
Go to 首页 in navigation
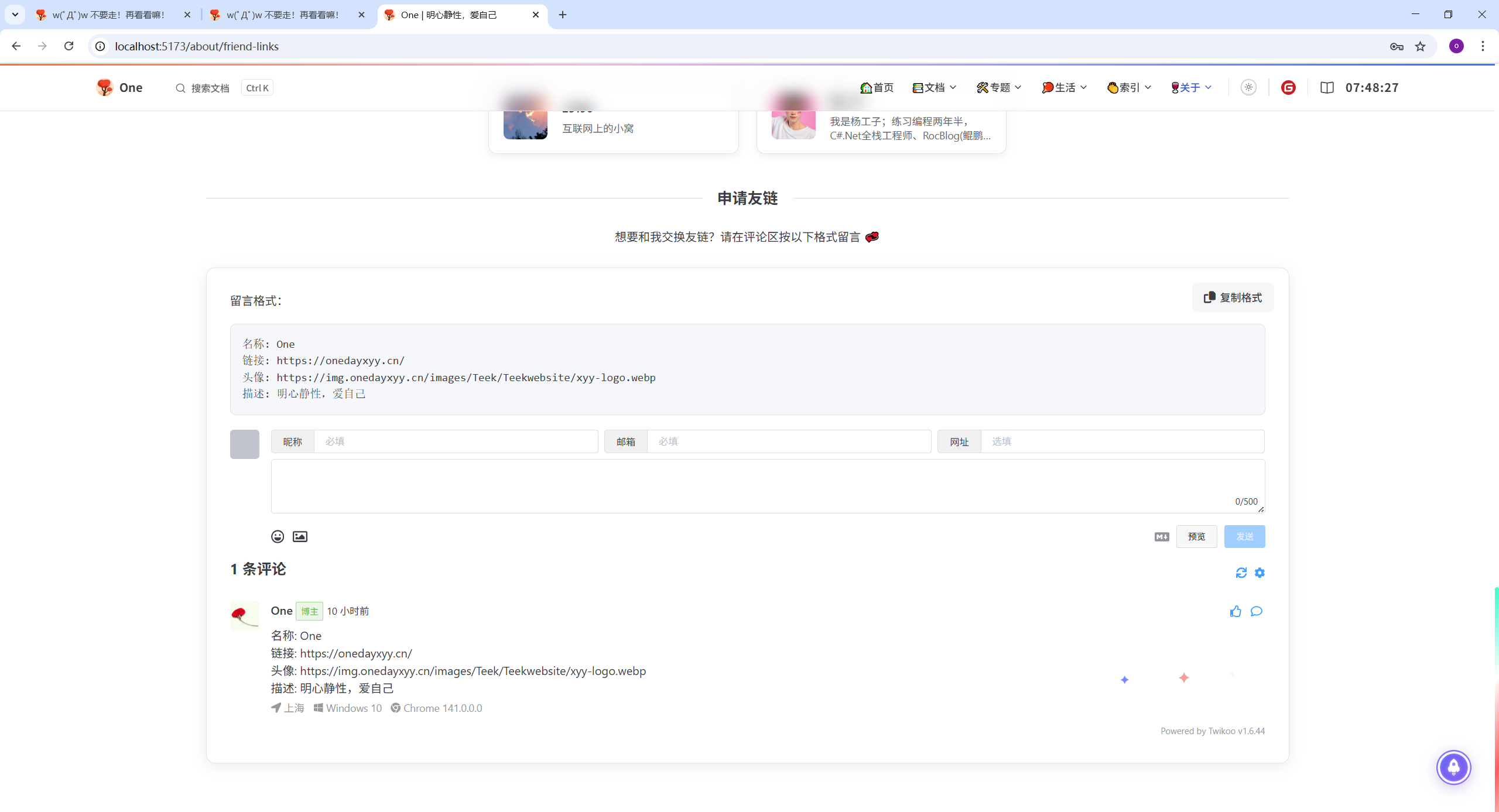[x=877, y=88]
